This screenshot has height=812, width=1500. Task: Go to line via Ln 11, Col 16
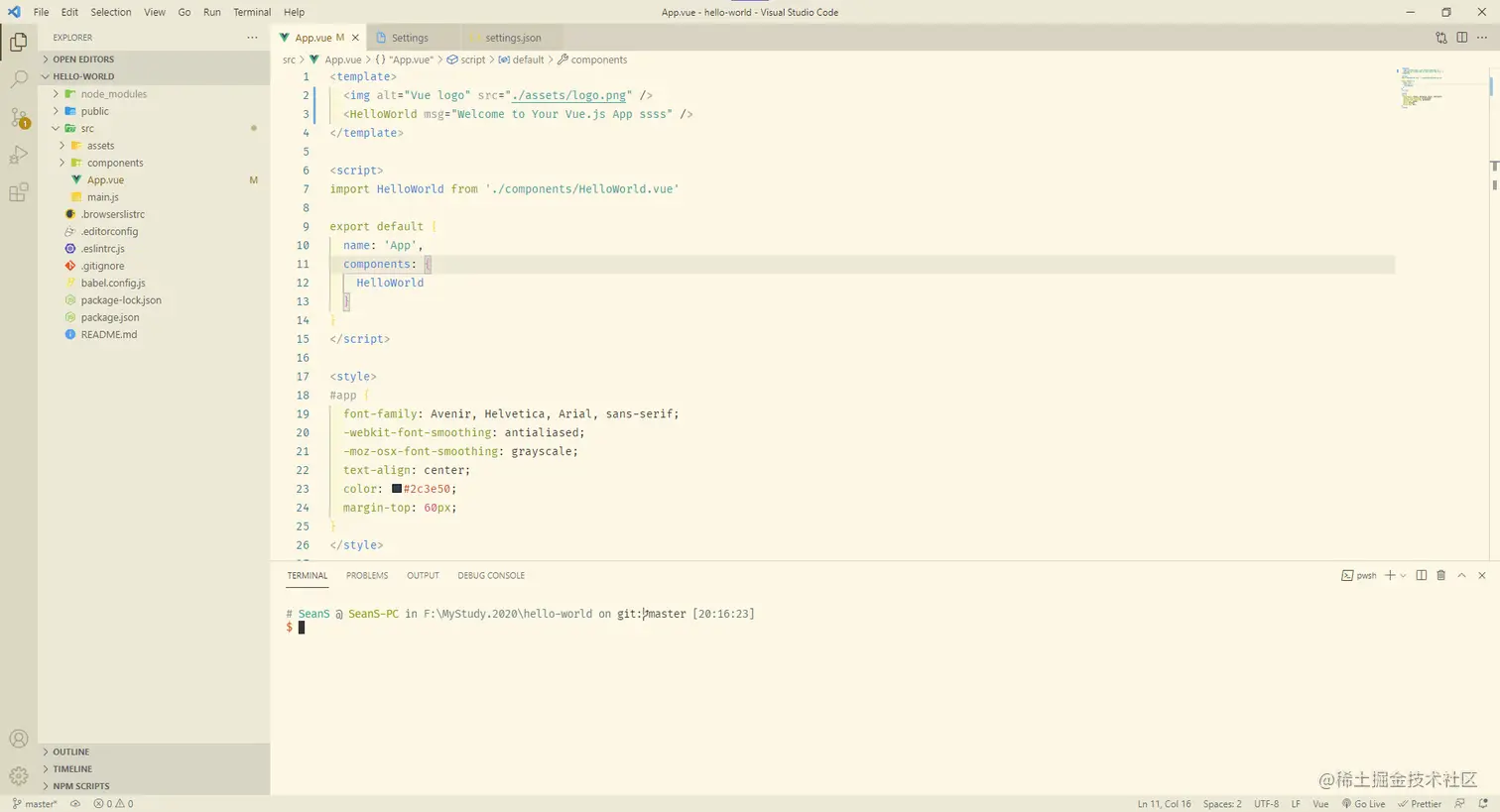coord(1165,804)
